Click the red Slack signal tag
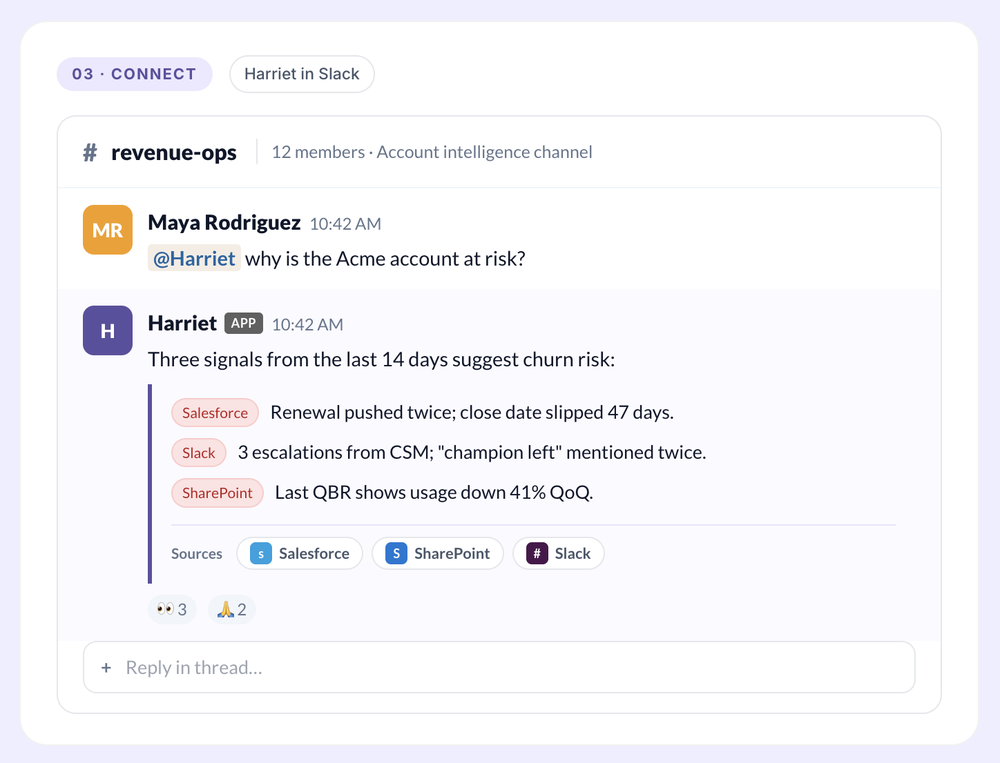Viewport: 1000px width, 763px height. tap(199, 453)
